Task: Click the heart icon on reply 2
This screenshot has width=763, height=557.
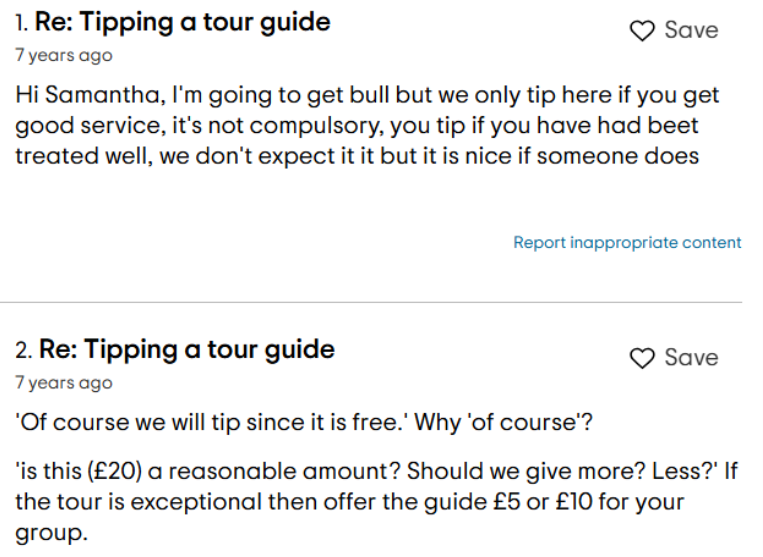Action: click(x=642, y=358)
